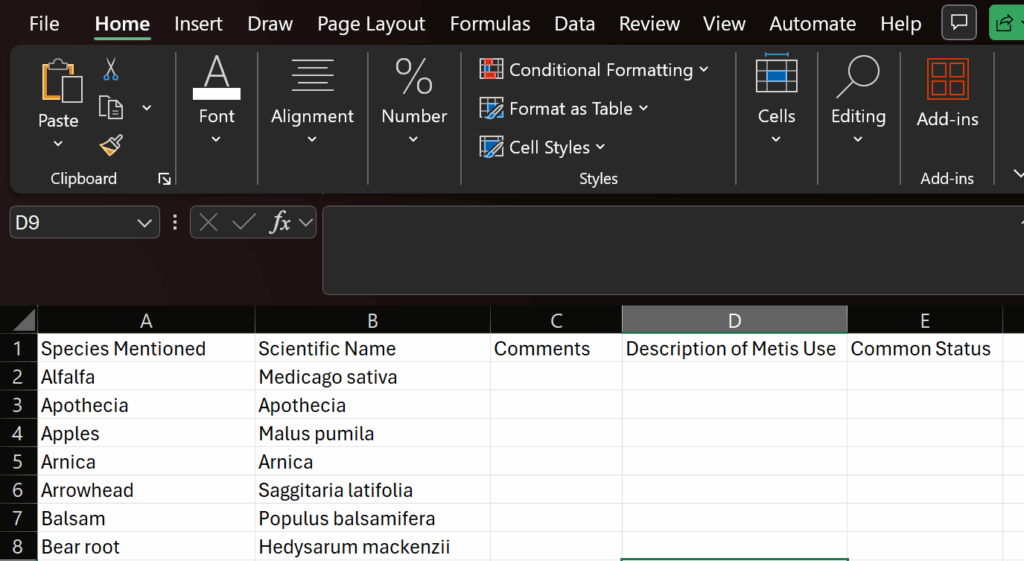Click the Insert Function fx icon
1024x561 pixels.
click(x=281, y=222)
